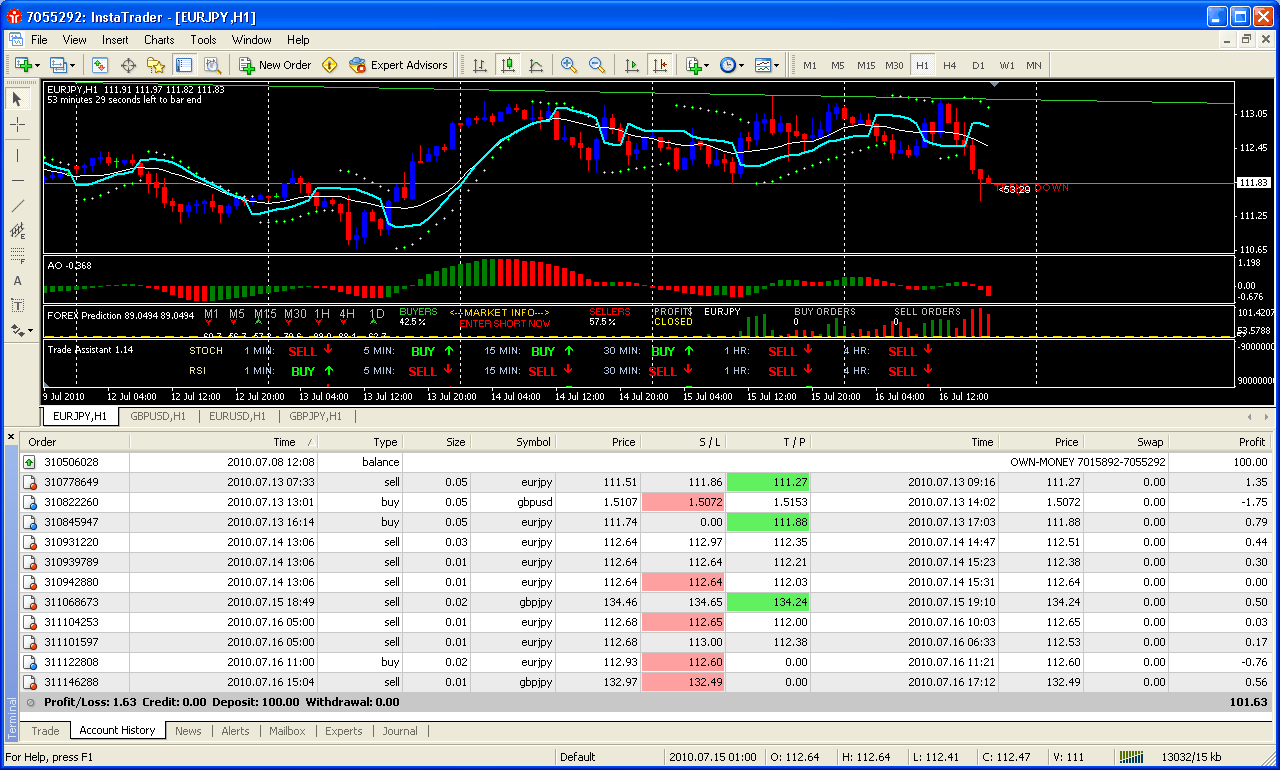Open the Market Watch window icon
Viewport: 1280px width, 770px height.
[x=100, y=65]
